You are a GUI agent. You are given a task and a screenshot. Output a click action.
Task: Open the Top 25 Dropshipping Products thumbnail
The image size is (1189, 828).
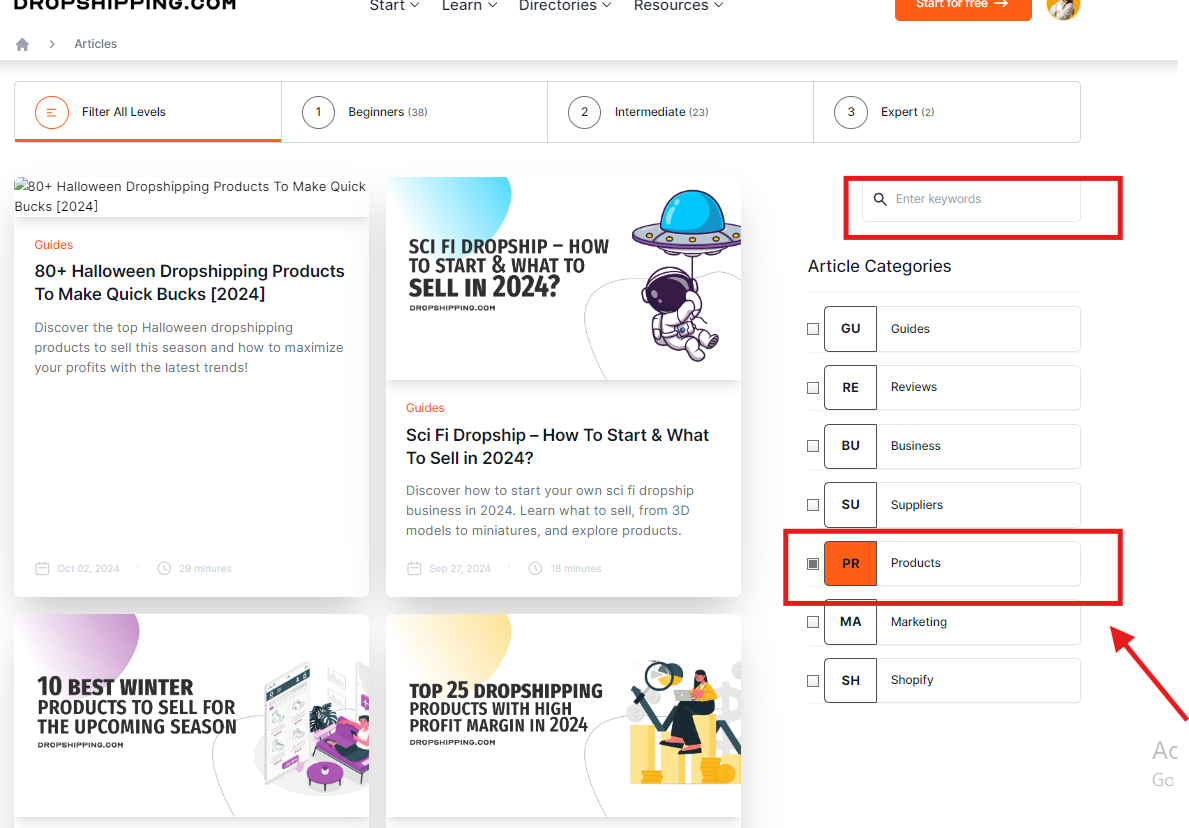point(563,716)
